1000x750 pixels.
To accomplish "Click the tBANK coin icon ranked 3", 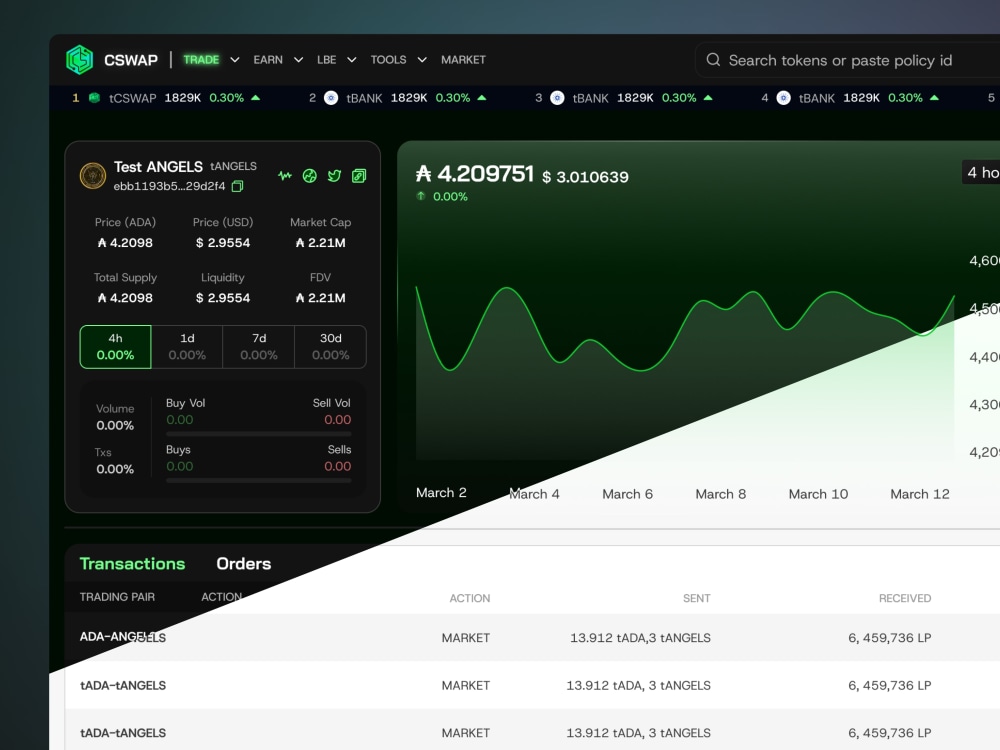I will (557, 98).
